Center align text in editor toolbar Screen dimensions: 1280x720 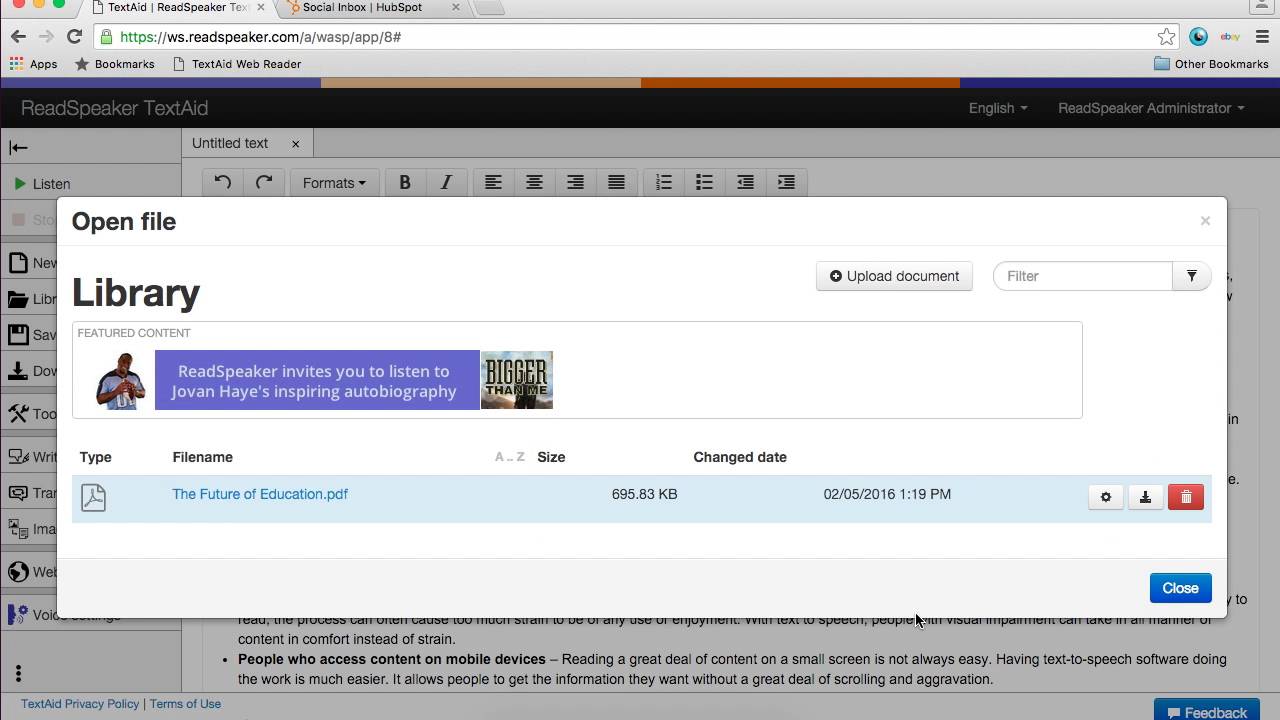click(534, 183)
